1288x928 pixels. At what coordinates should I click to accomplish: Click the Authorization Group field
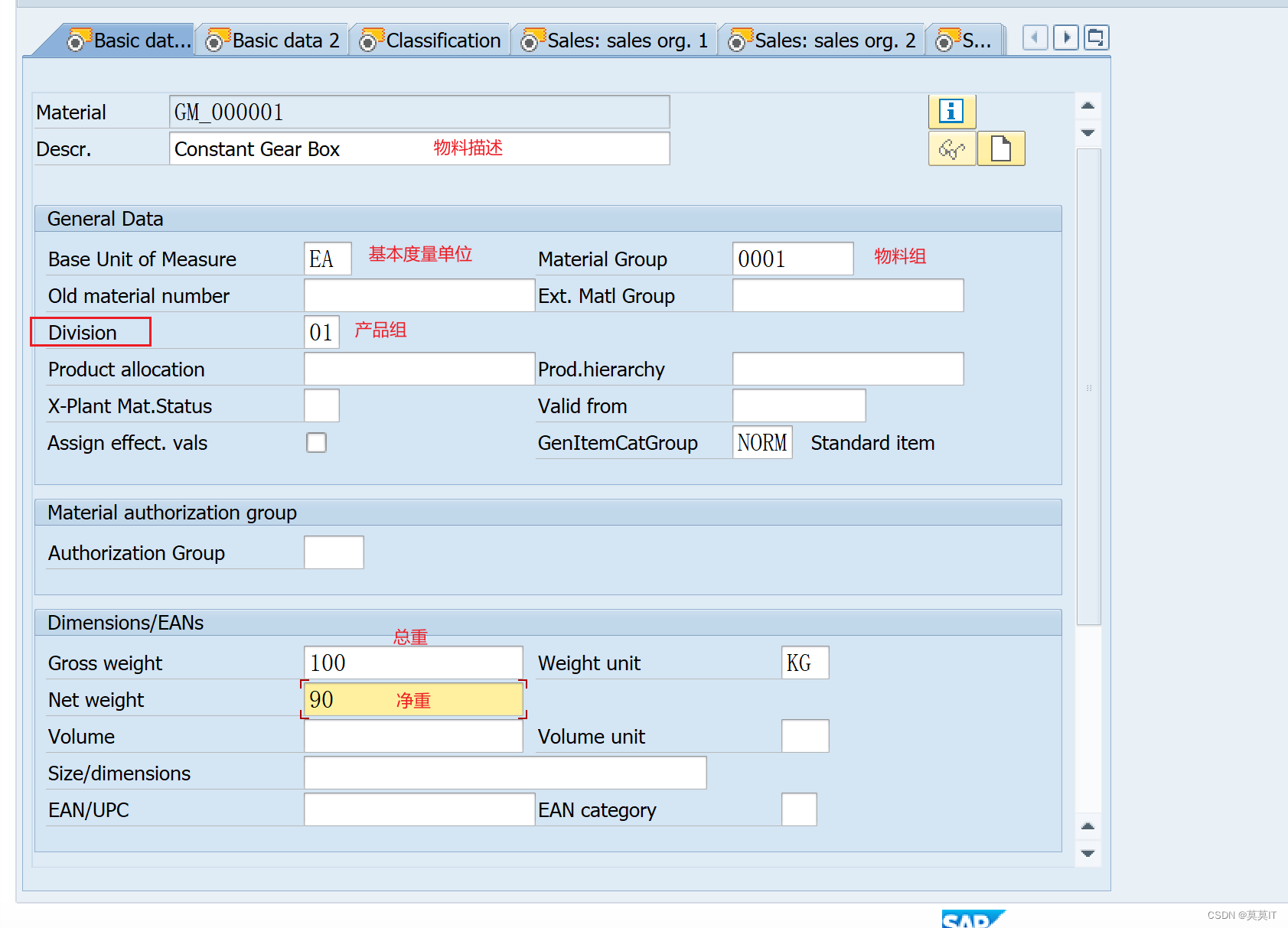point(334,552)
